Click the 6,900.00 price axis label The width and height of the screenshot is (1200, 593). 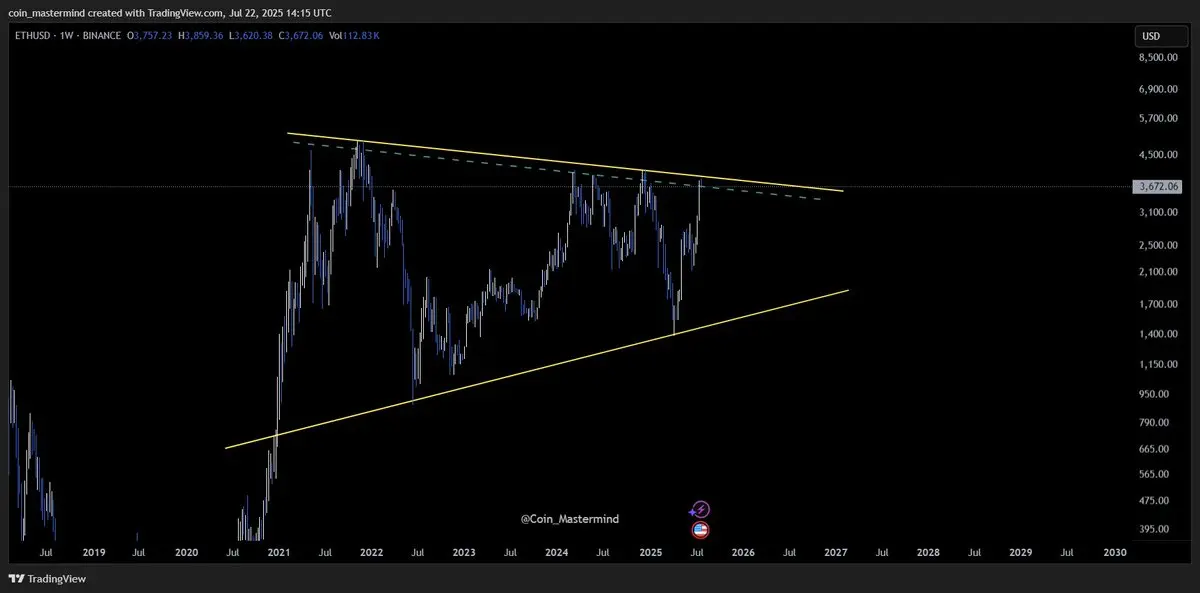[1158, 89]
